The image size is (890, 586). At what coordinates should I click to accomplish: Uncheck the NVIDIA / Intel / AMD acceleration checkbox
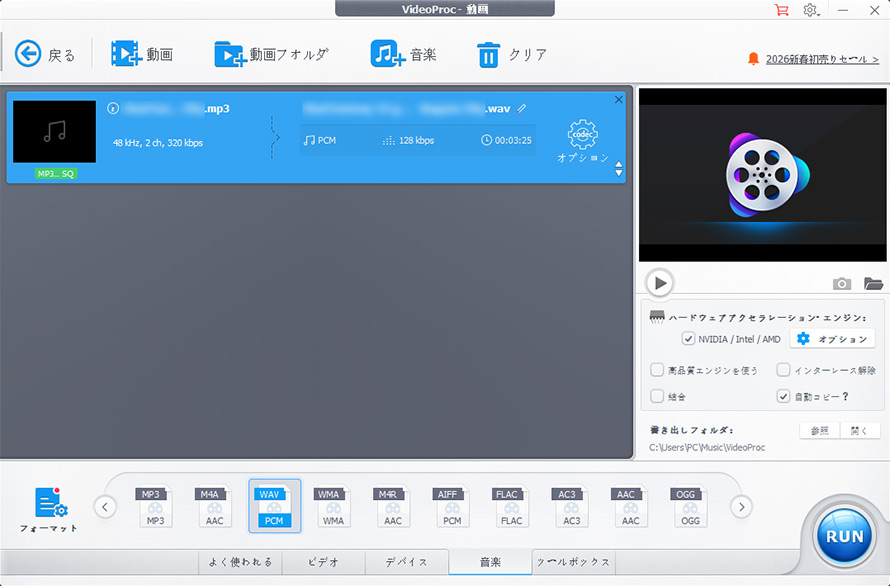point(689,339)
